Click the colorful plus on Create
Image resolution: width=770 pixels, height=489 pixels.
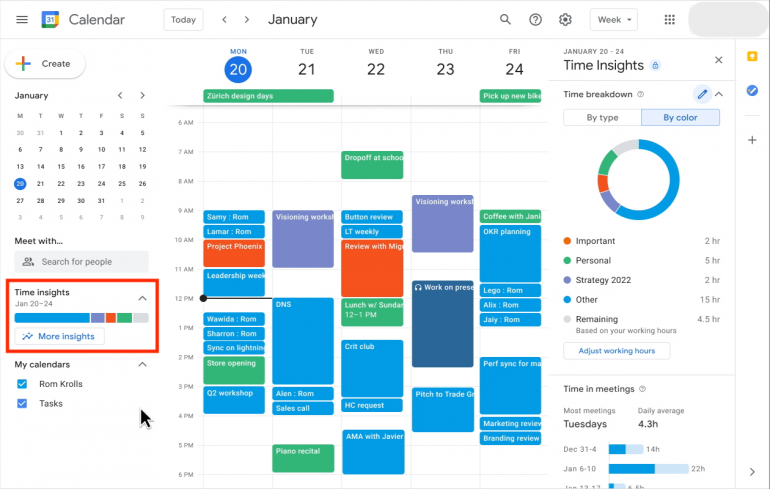[x=23, y=63]
